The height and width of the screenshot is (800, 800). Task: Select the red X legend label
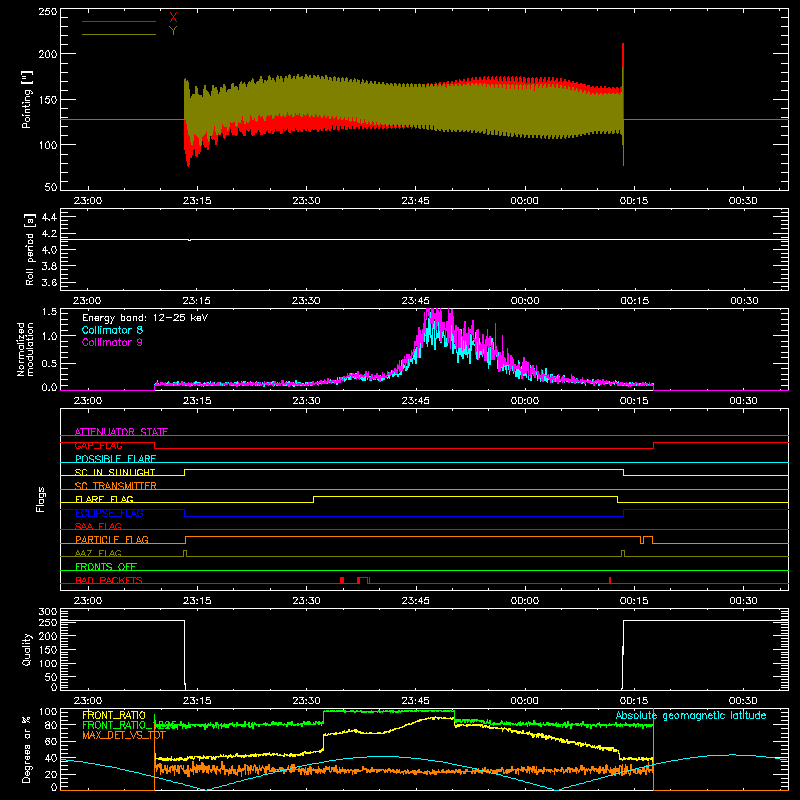tap(173, 18)
